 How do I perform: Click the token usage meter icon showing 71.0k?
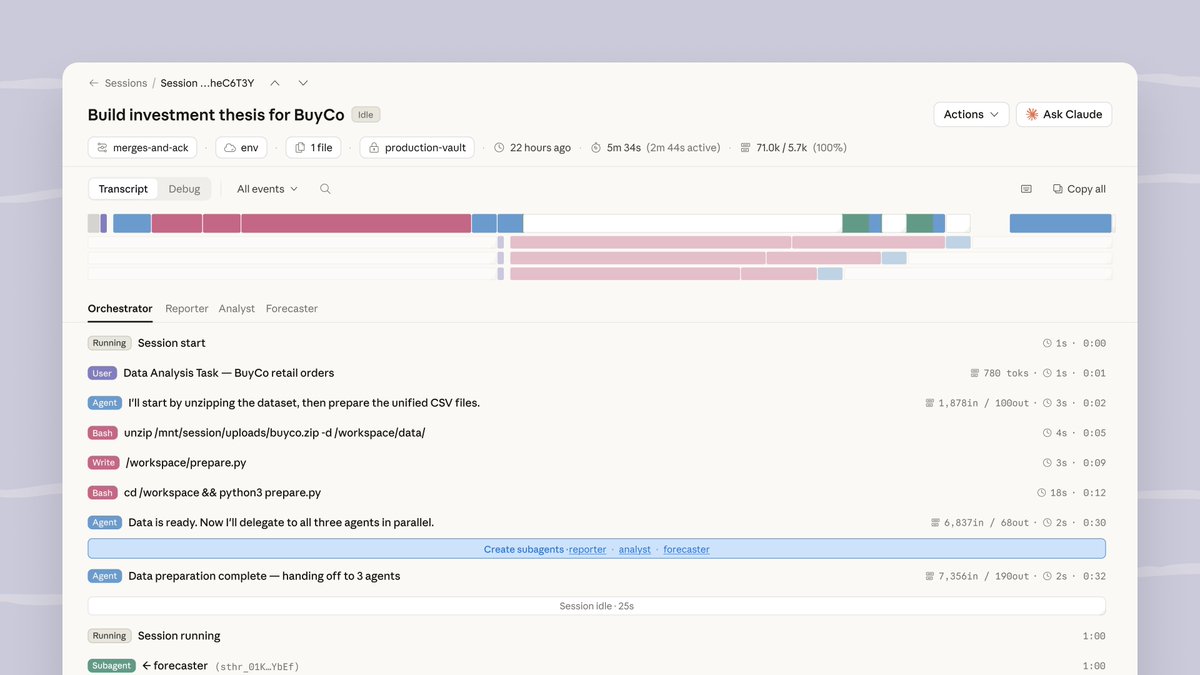(746, 147)
